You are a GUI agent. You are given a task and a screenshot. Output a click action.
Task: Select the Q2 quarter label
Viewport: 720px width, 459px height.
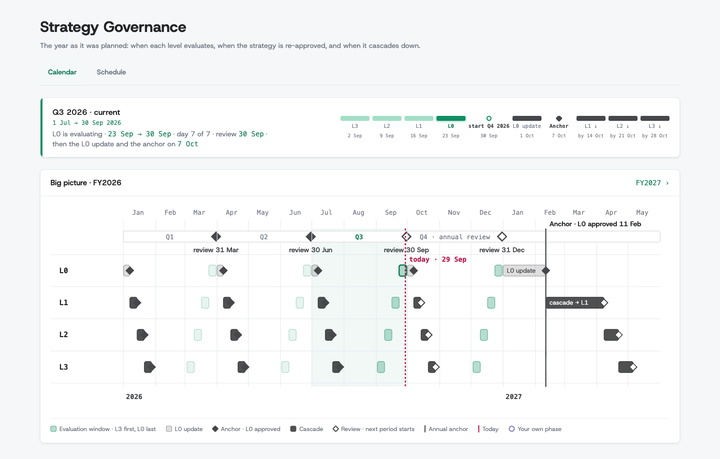pyautogui.click(x=264, y=237)
